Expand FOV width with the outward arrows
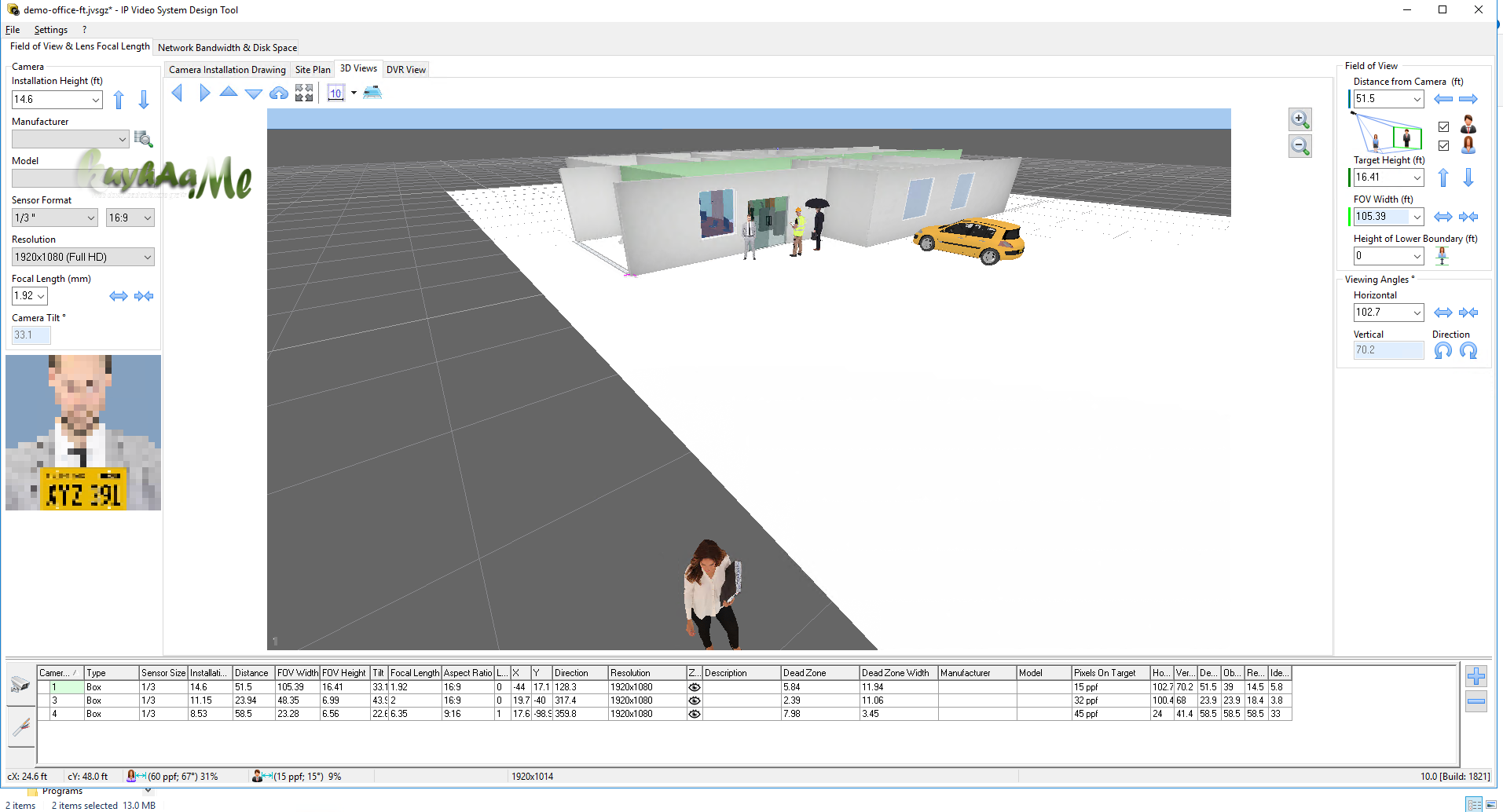Image resolution: width=1503 pixels, height=812 pixels. click(x=1443, y=217)
